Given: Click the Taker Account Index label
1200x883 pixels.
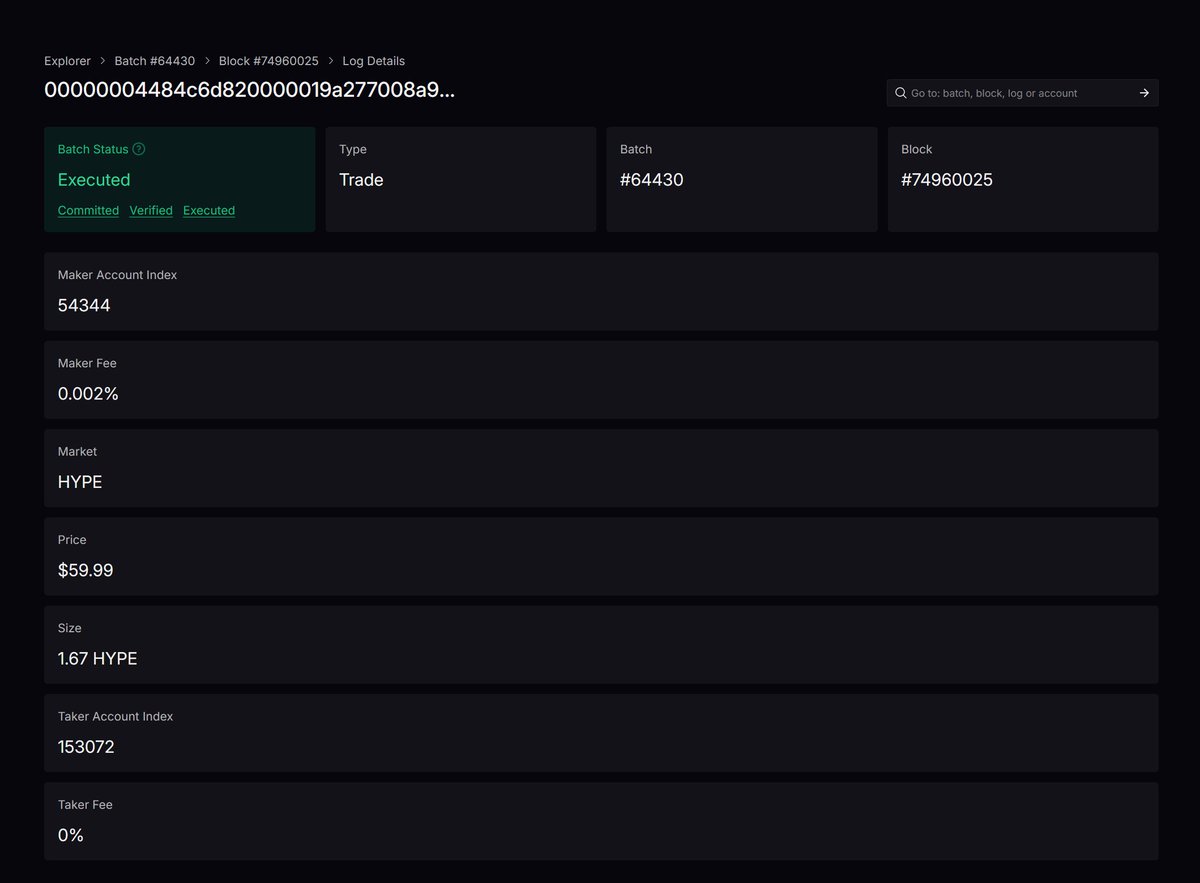Looking at the screenshot, I should [115, 716].
